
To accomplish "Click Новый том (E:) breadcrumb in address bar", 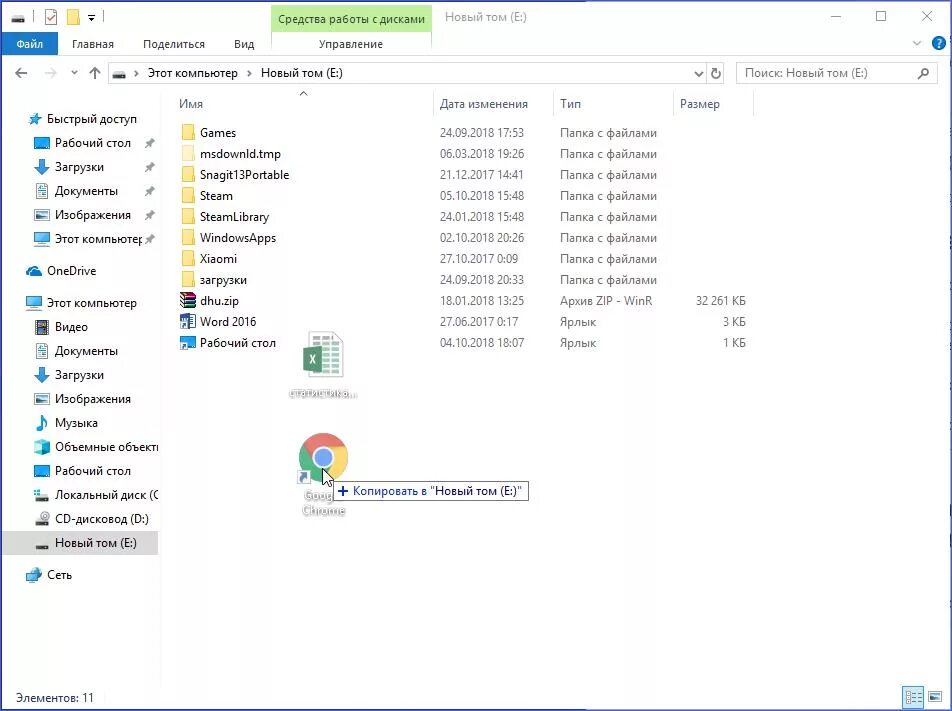I will pyautogui.click(x=302, y=73).
